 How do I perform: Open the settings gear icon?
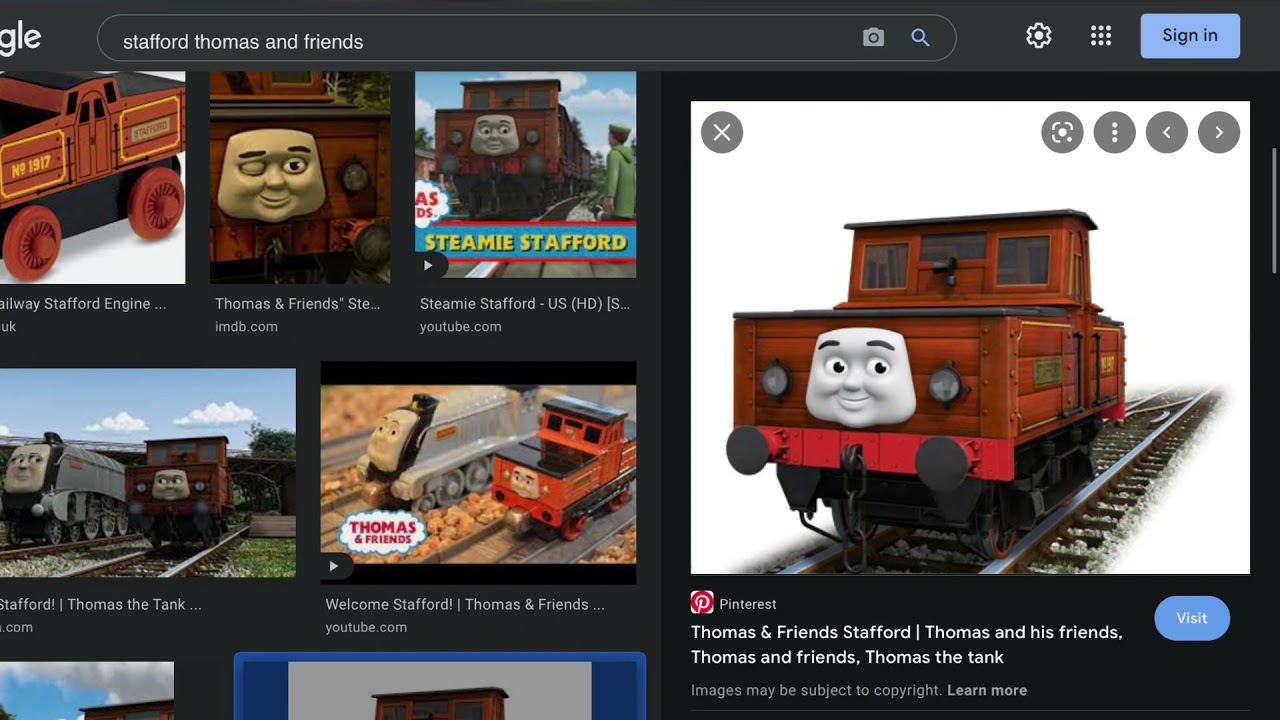coord(1039,36)
